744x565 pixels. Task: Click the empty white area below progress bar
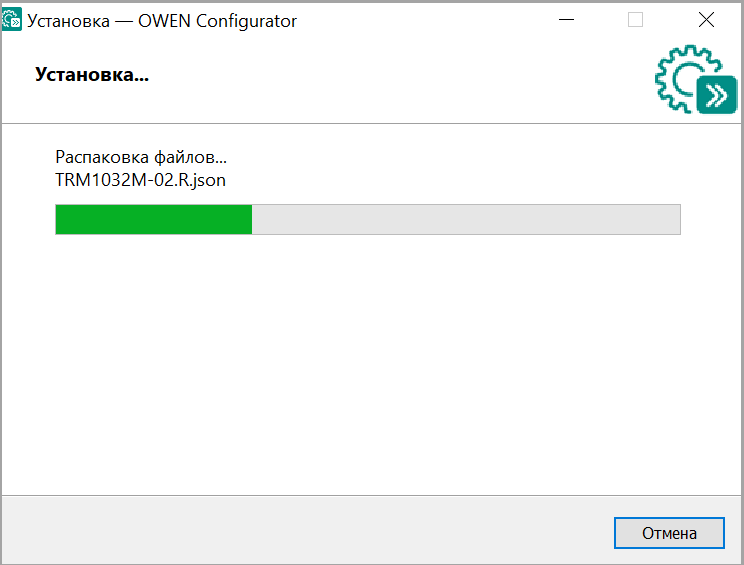368,361
